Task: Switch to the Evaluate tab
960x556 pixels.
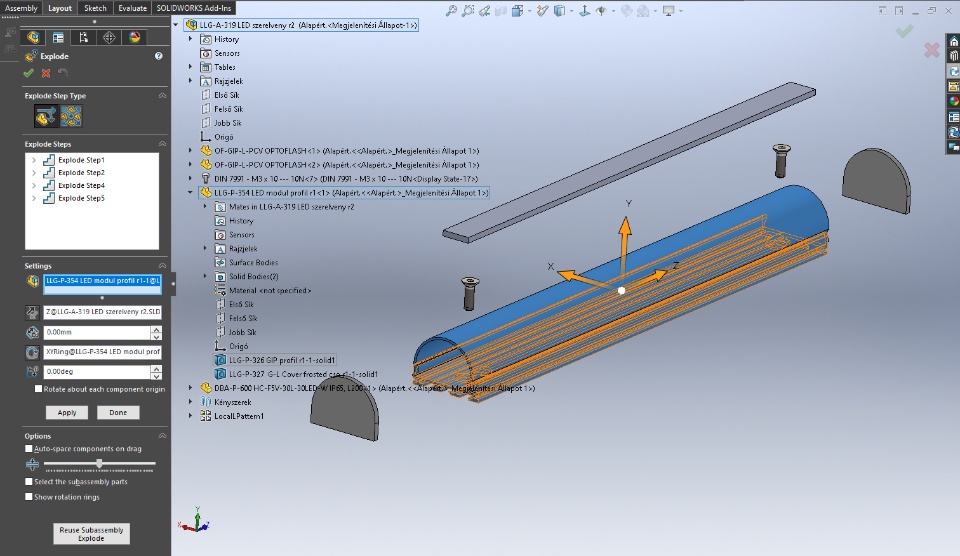Action: [132, 8]
